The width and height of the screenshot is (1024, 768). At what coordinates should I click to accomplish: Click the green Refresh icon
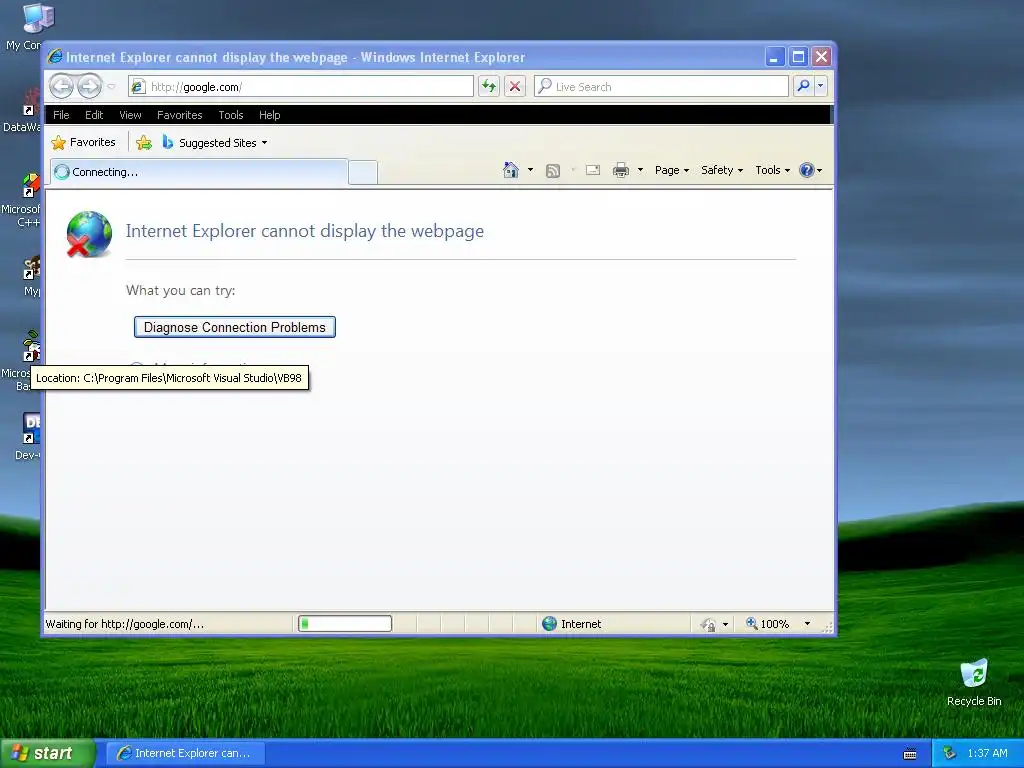pyautogui.click(x=488, y=86)
